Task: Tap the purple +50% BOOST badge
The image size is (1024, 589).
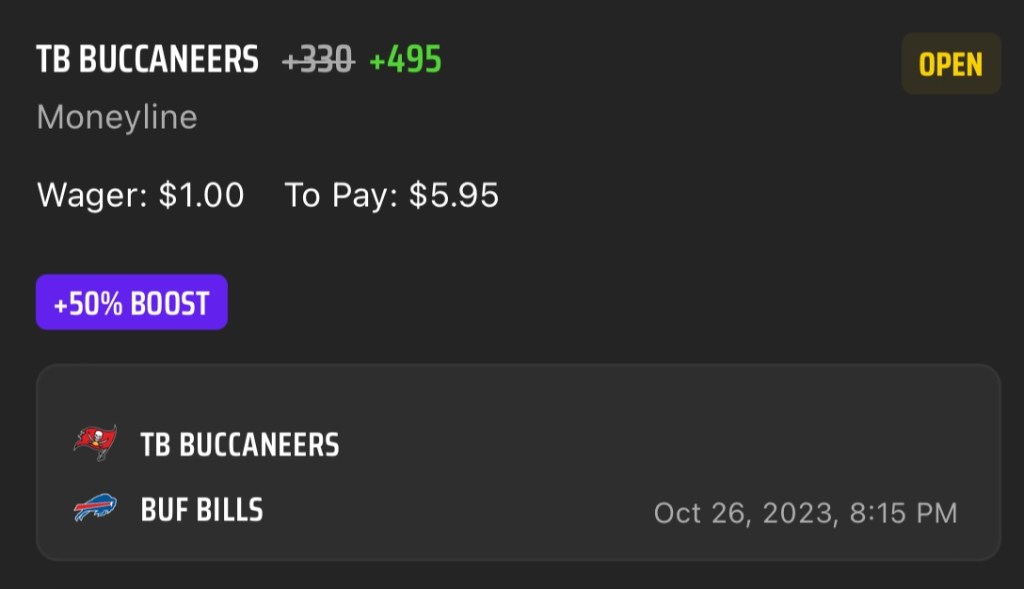Action: [x=132, y=303]
